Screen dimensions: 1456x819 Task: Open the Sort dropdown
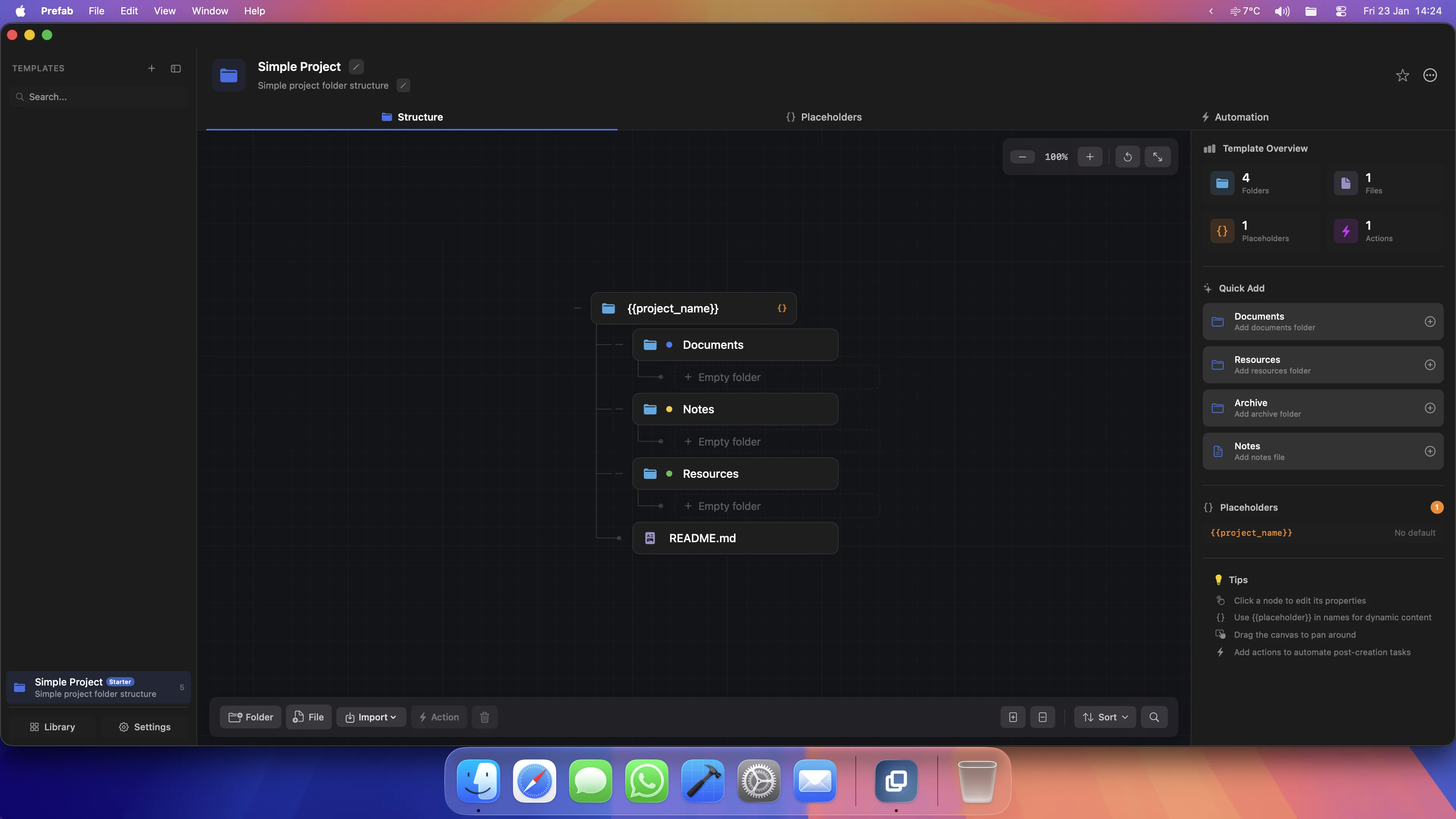tap(1104, 717)
